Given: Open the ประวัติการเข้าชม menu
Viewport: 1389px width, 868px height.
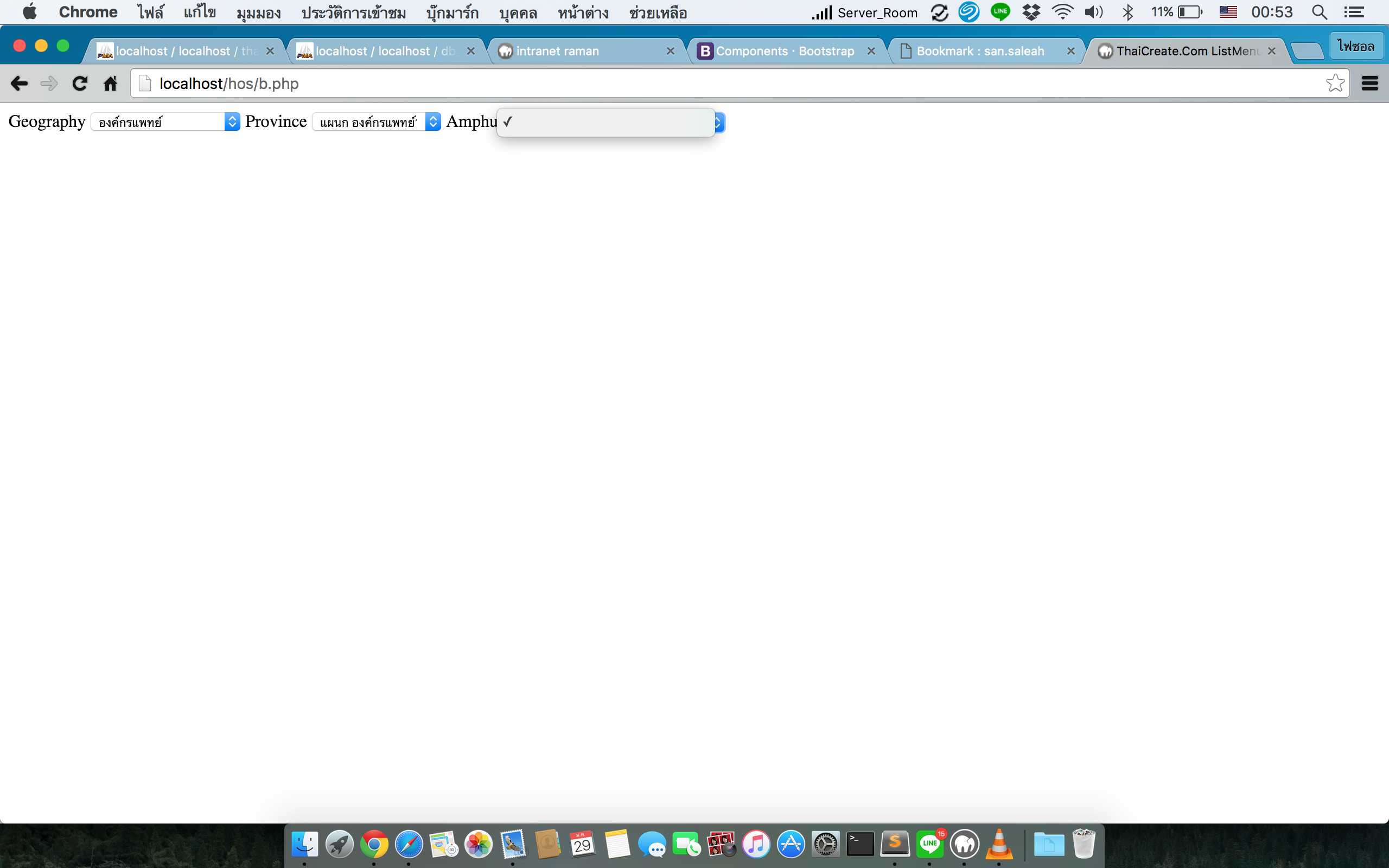Looking at the screenshot, I should point(354,12).
